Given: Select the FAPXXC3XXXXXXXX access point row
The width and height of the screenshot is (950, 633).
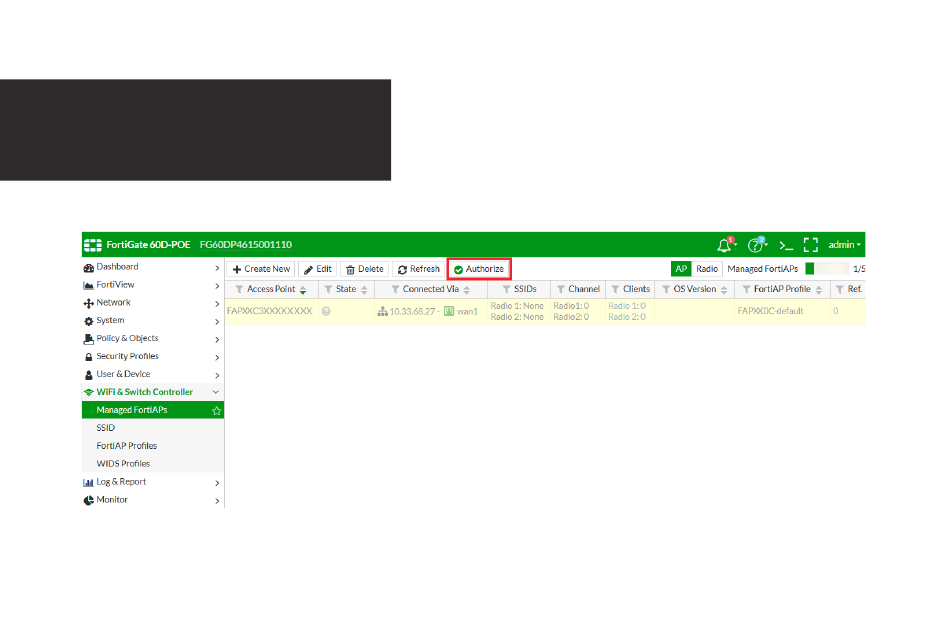Looking at the screenshot, I should point(545,311).
